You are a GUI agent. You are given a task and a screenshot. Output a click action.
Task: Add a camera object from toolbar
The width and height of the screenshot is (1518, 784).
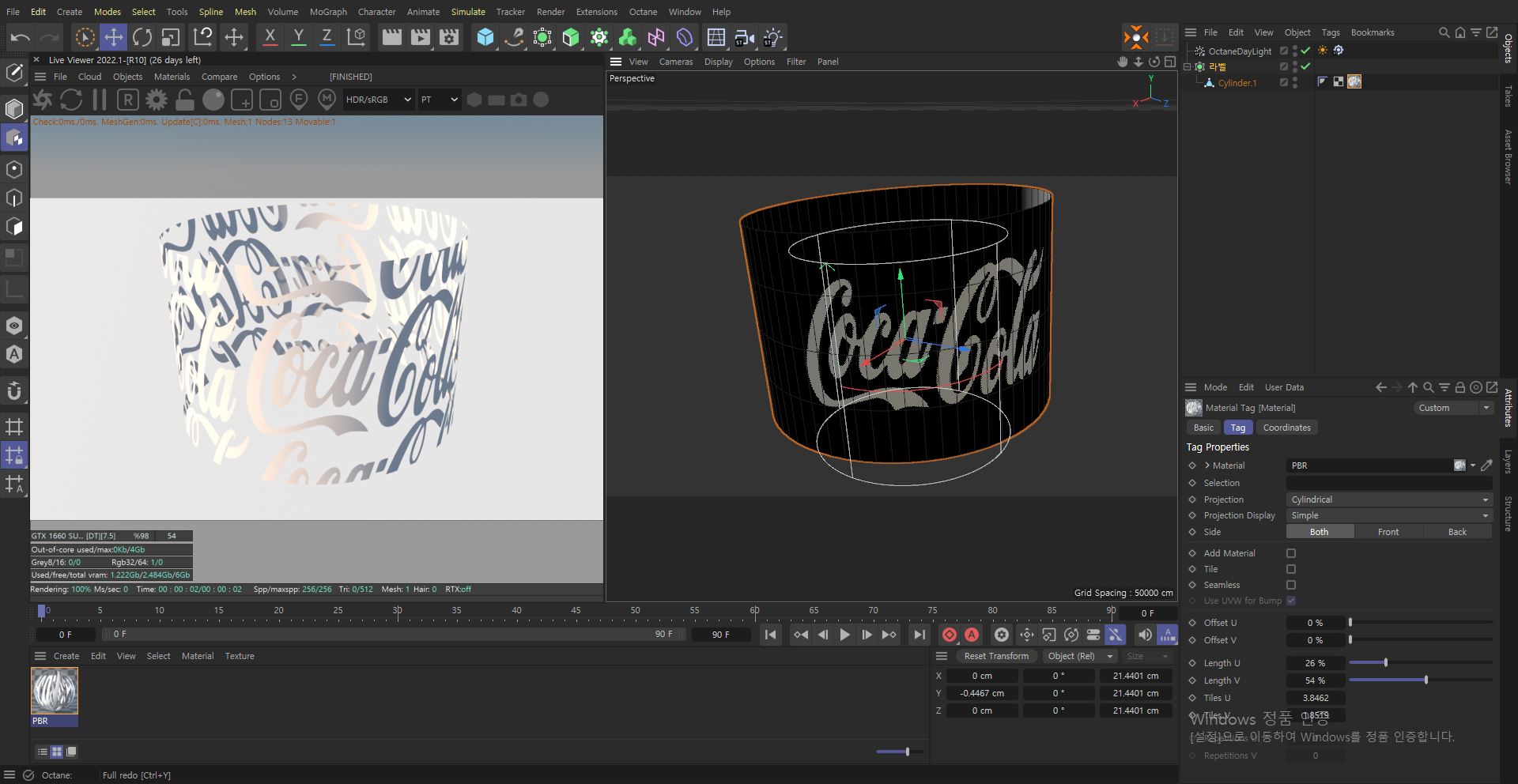click(744, 37)
